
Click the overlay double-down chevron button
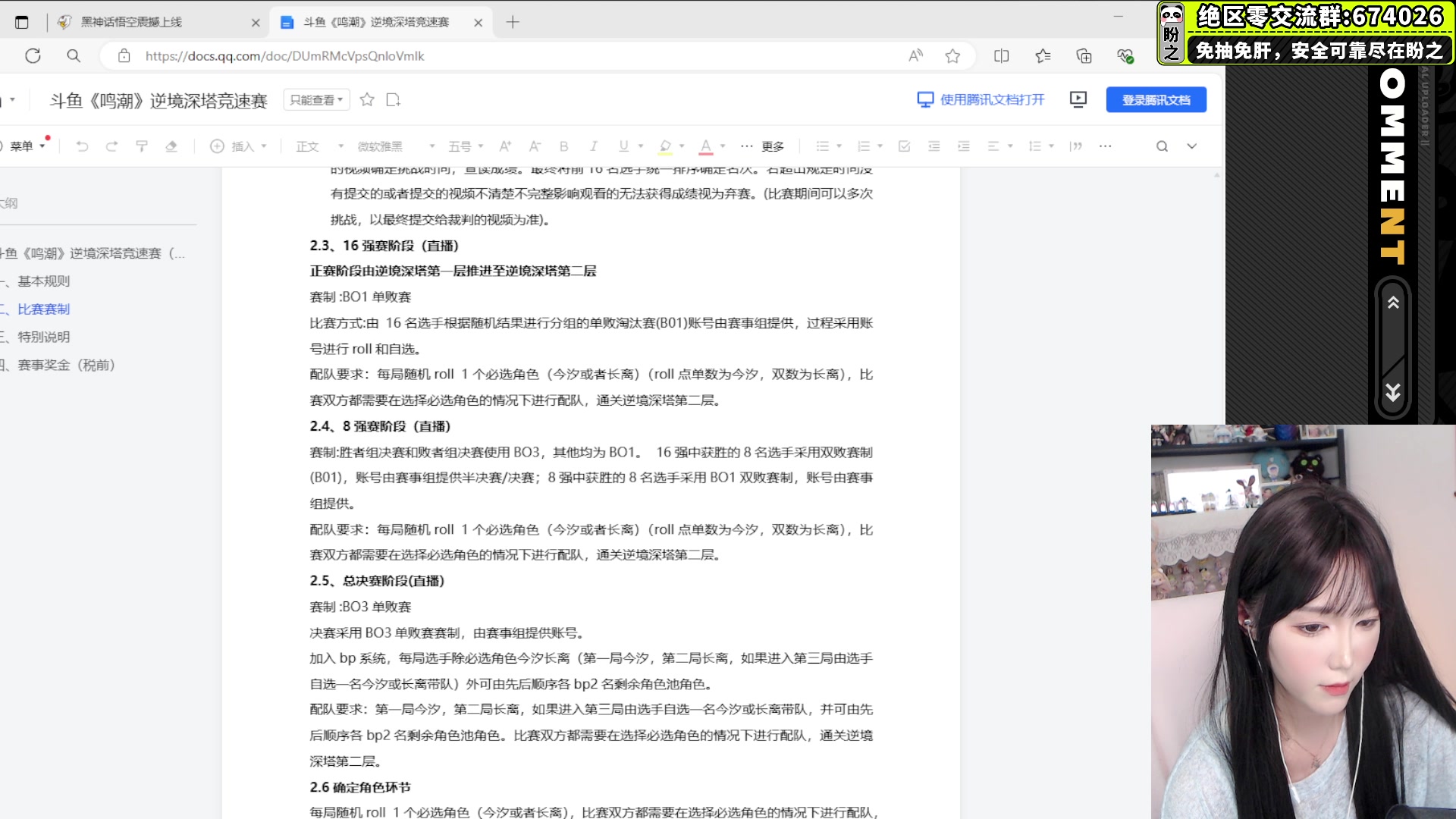(x=1393, y=392)
